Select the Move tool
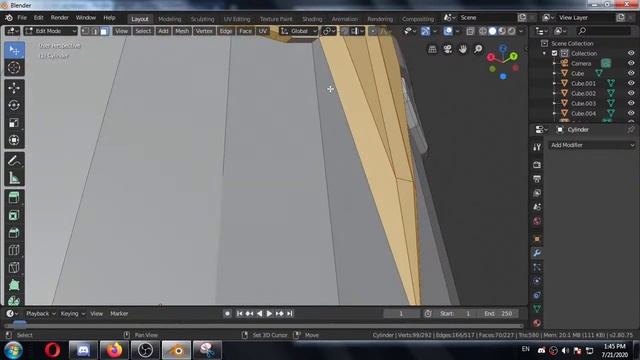Viewport: 640px width, 360px height. tap(14, 88)
